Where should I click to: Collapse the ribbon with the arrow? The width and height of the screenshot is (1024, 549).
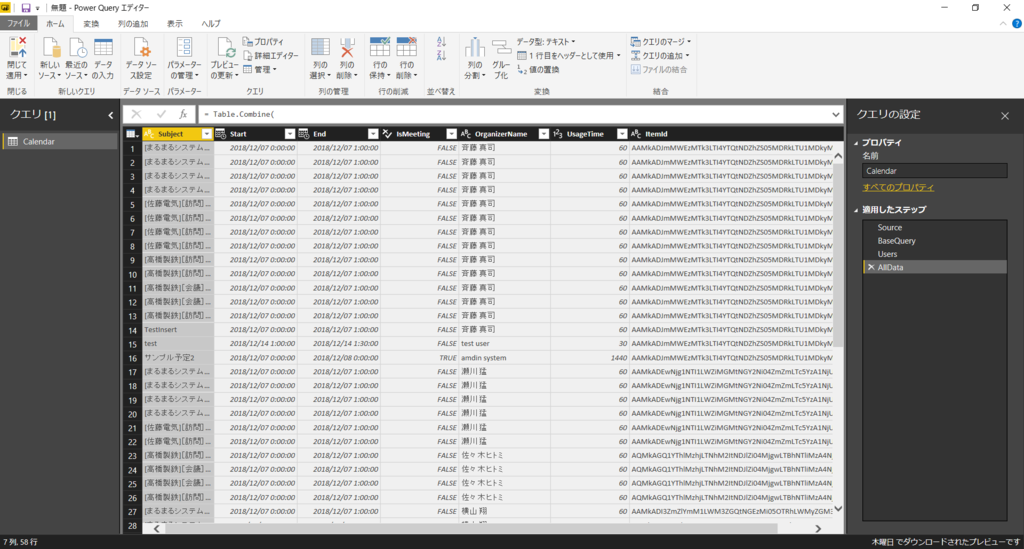coord(1003,24)
